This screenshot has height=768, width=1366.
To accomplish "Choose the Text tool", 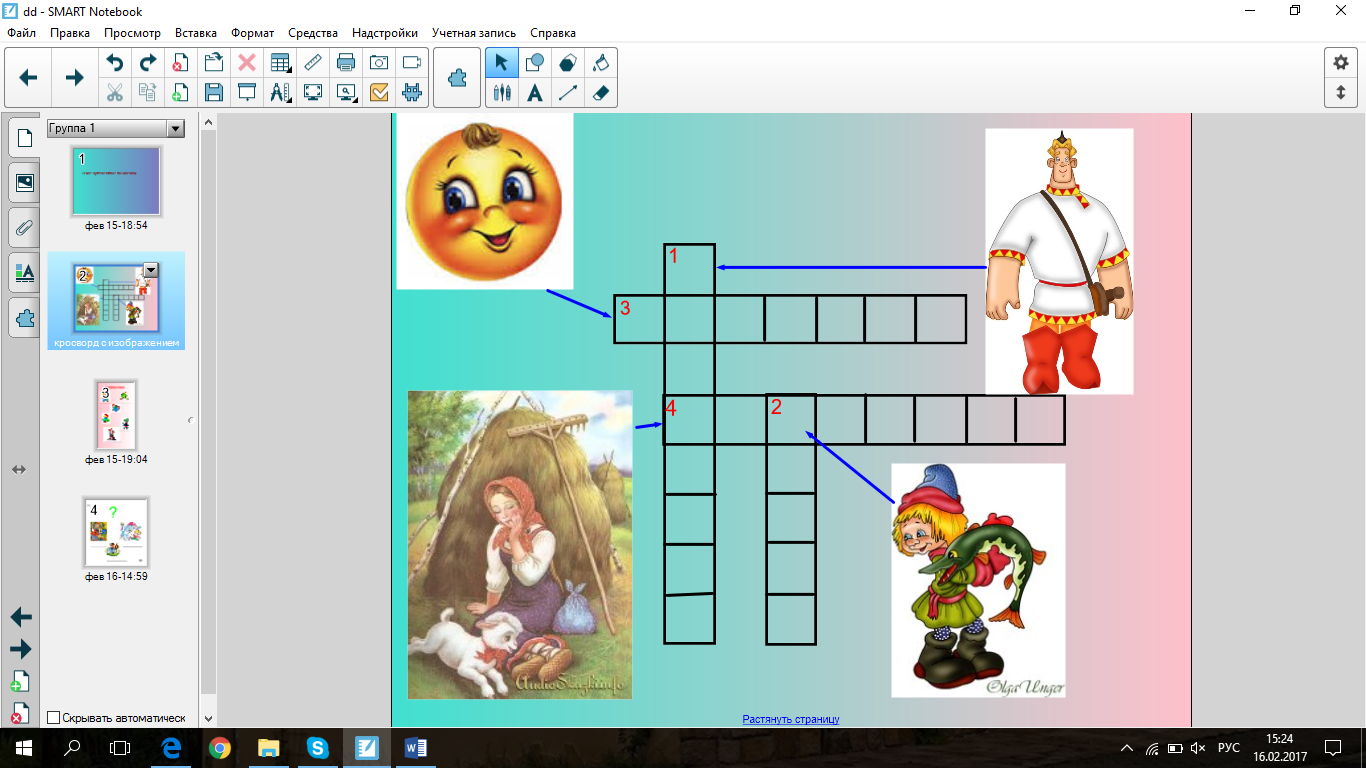I will [x=535, y=93].
